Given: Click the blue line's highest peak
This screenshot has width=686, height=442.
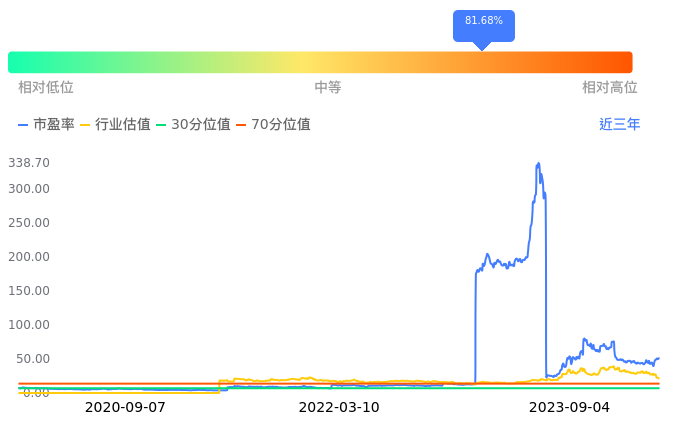Looking at the screenshot, I should pyautogui.click(x=538, y=164).
